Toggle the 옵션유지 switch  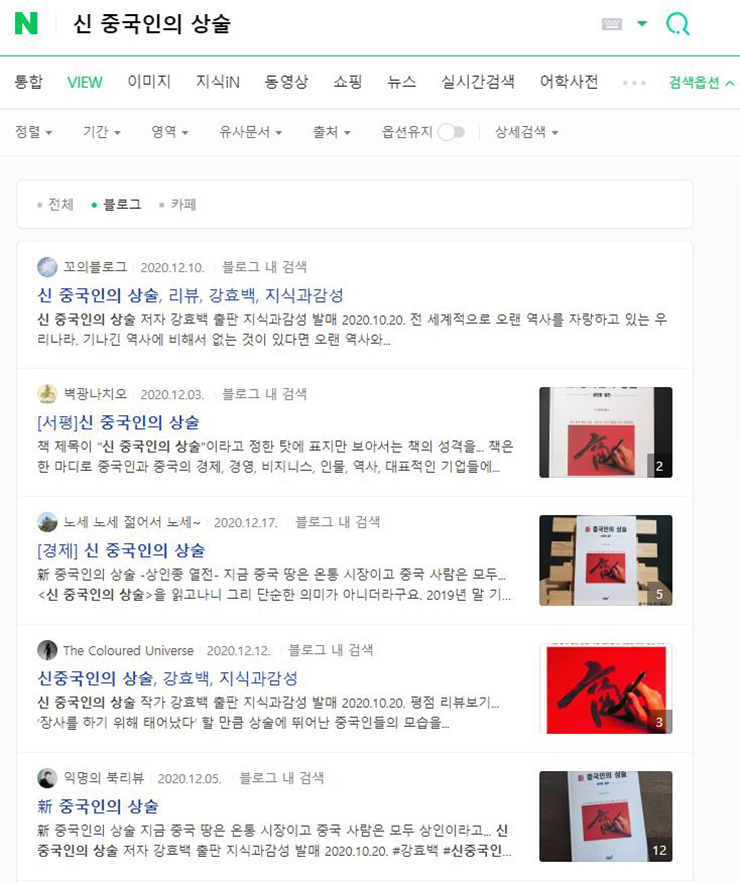pos(451,132)
